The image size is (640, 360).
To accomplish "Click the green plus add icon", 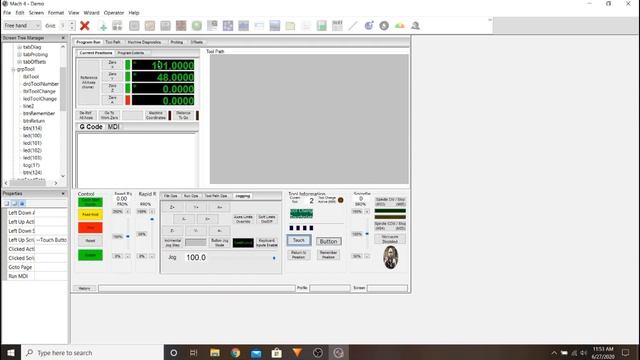I will coord(103,26).
